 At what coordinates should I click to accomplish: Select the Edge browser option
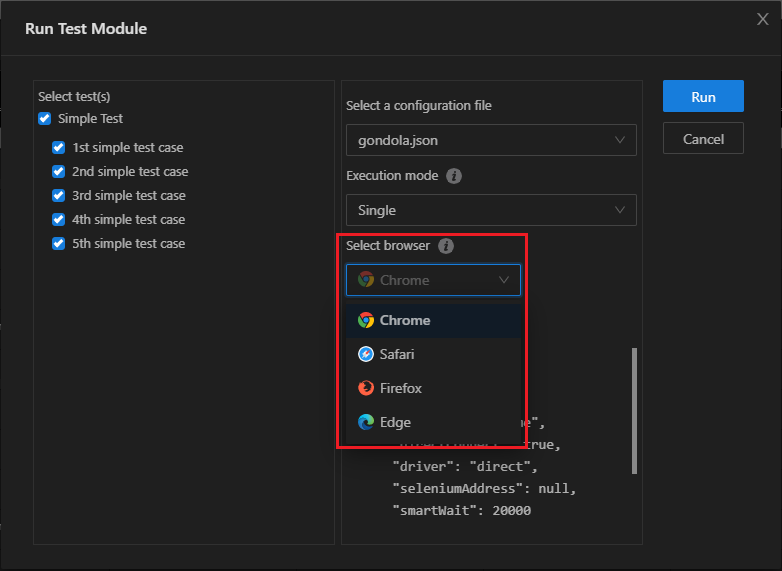[395, 422]
